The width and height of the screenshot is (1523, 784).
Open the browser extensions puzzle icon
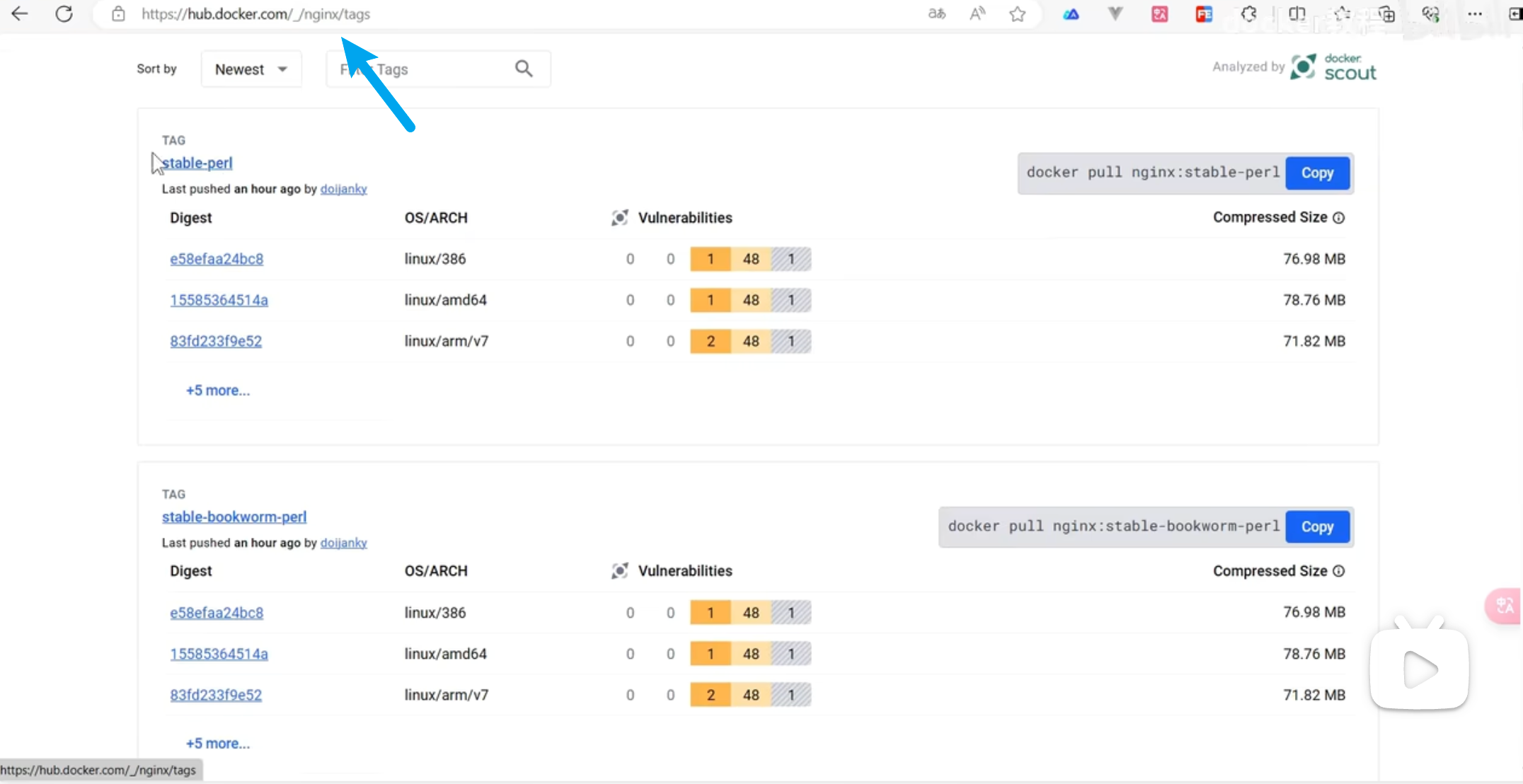[x=1249, y=13]
